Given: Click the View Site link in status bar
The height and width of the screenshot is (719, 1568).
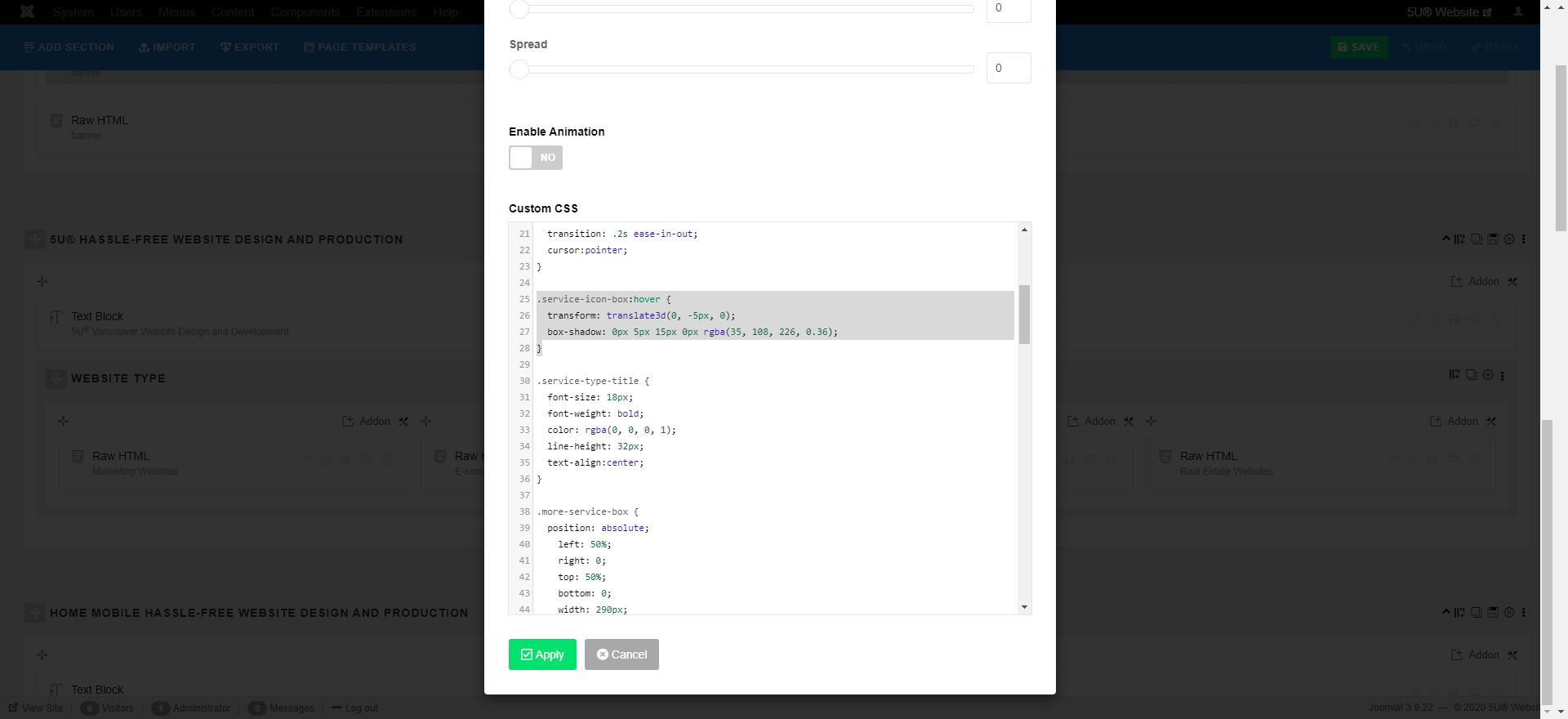Looking at the screenshot, I should tap(36, 708).
